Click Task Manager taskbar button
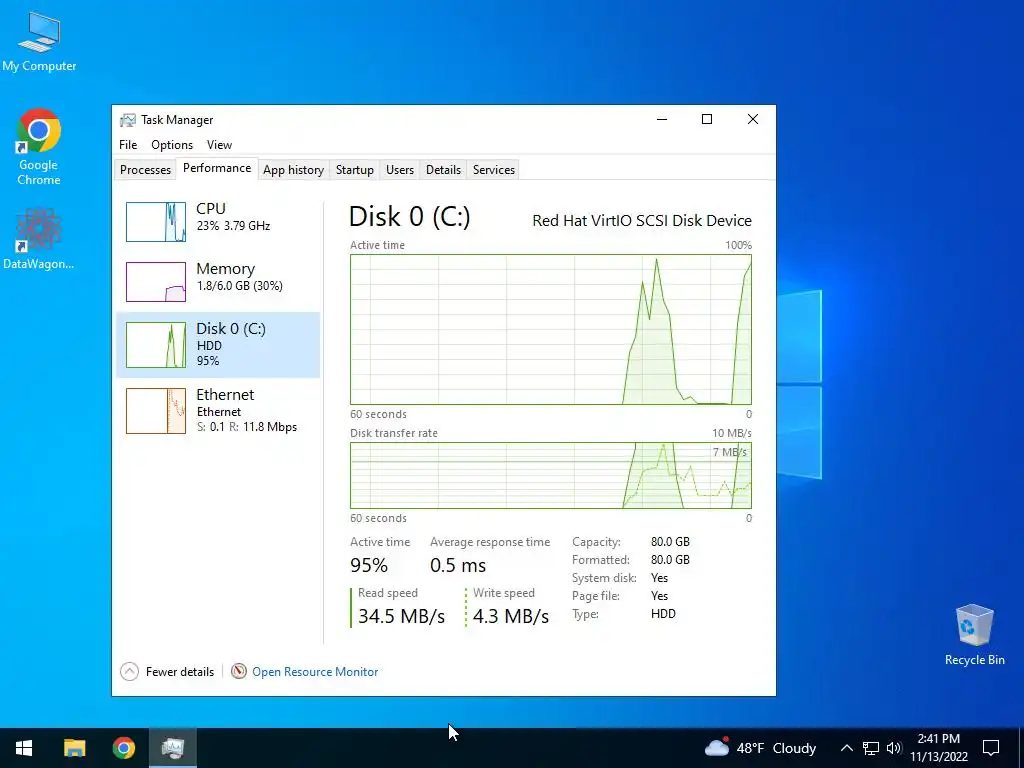The width and height of the screenshot is (1024, 768). click(x=172, y=748)
